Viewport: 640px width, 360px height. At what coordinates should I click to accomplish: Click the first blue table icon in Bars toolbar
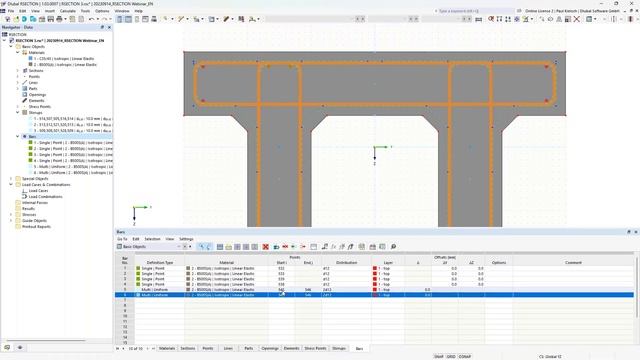[x=220, y=247]
